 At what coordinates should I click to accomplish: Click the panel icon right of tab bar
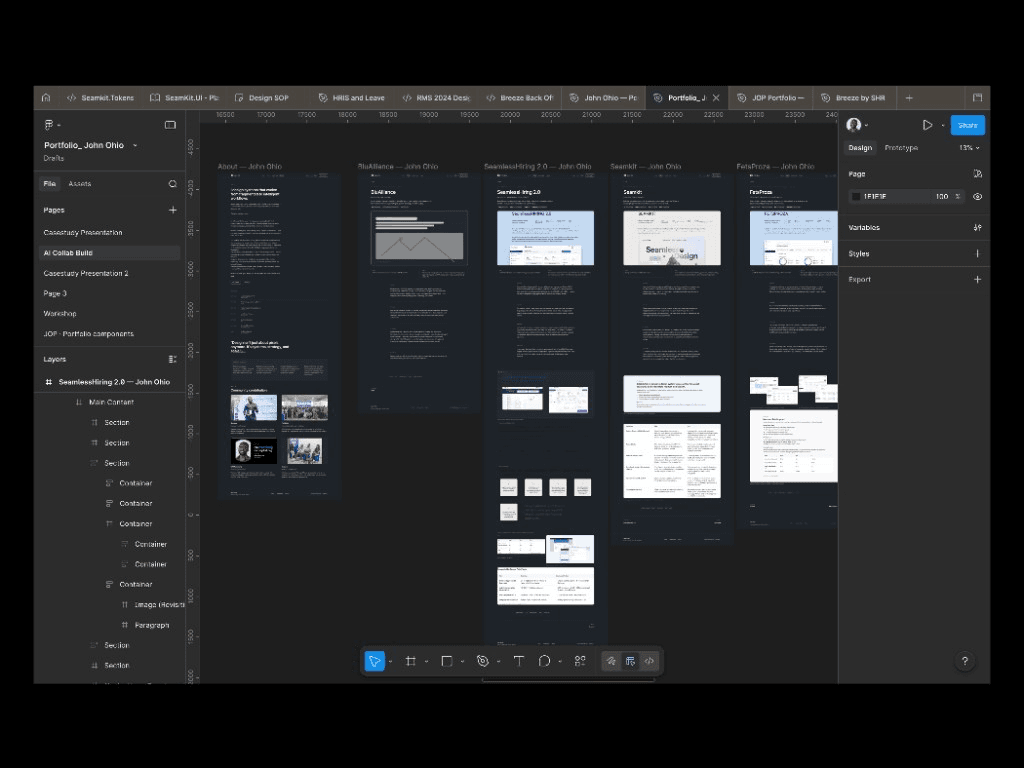977,98
